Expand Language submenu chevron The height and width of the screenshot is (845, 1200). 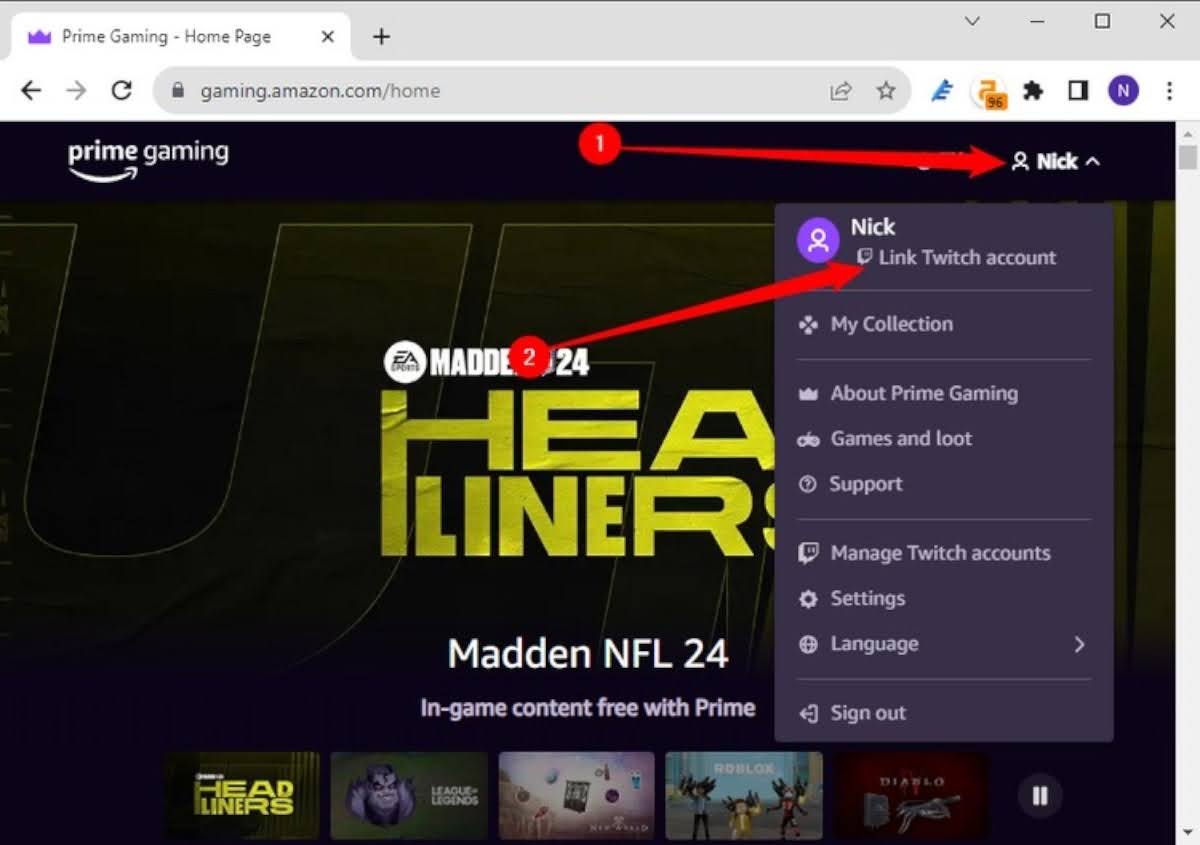coord(1079,645)
